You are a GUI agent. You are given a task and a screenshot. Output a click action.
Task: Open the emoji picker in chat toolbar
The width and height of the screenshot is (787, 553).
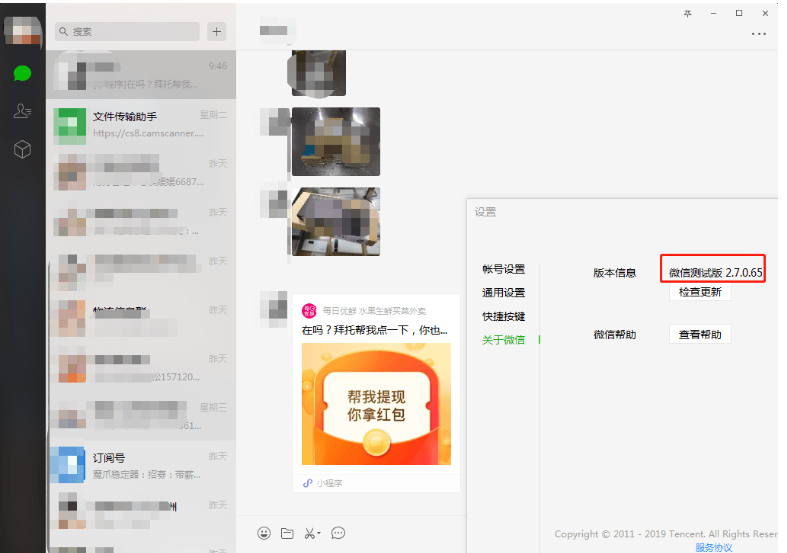pyautogui.click(x=264, y=533)
